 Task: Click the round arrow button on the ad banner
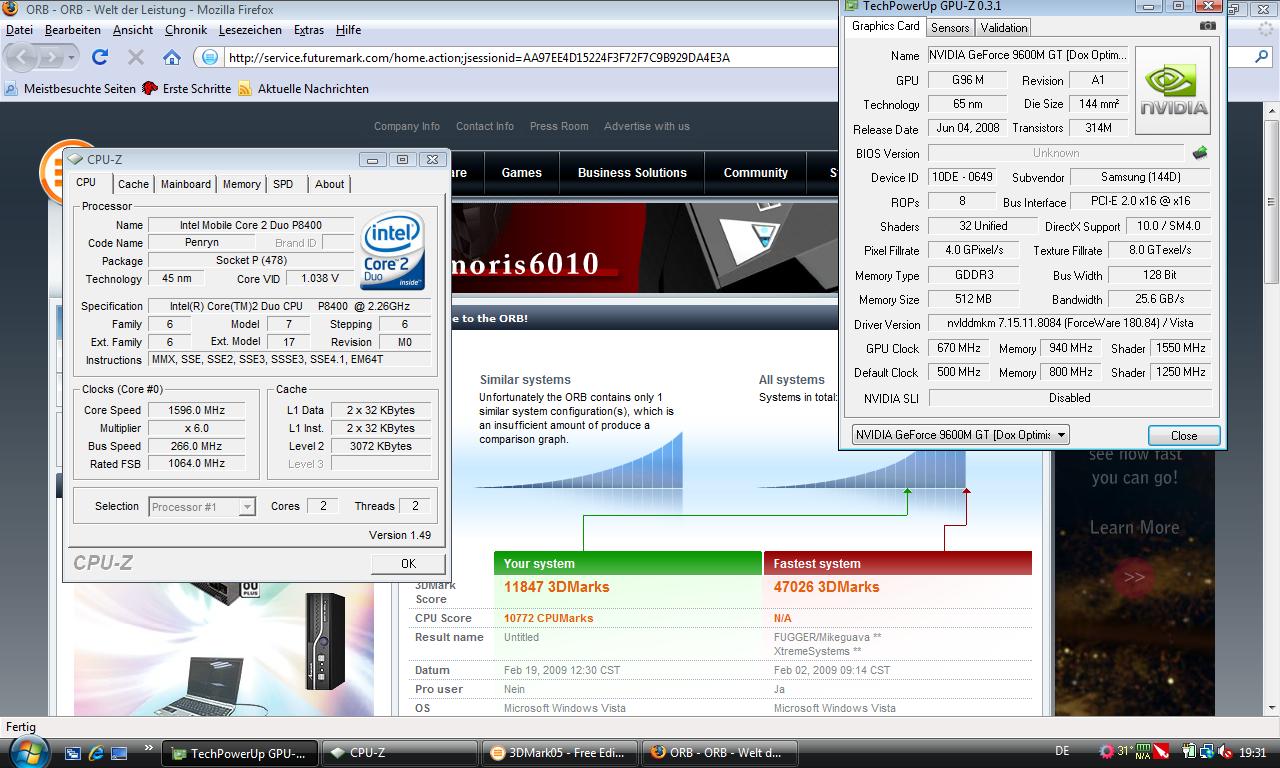tap(1133, 578)
